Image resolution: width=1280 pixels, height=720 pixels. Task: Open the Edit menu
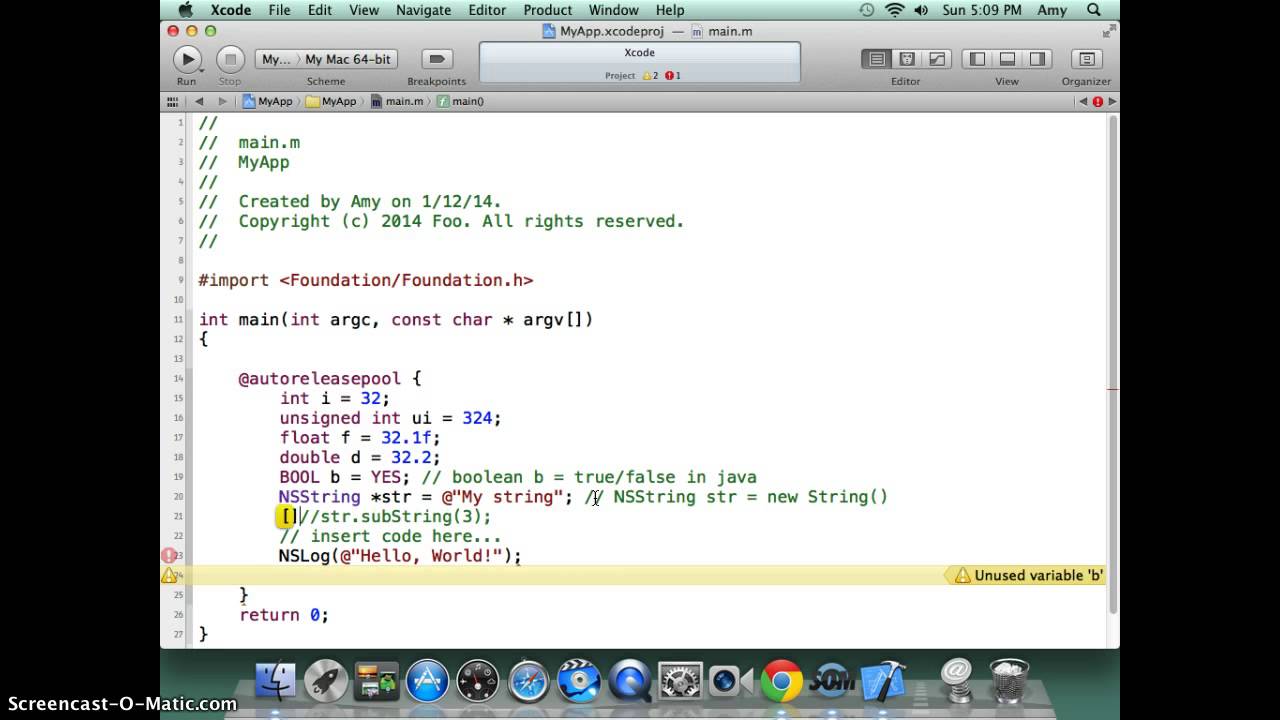coord(320,10)
